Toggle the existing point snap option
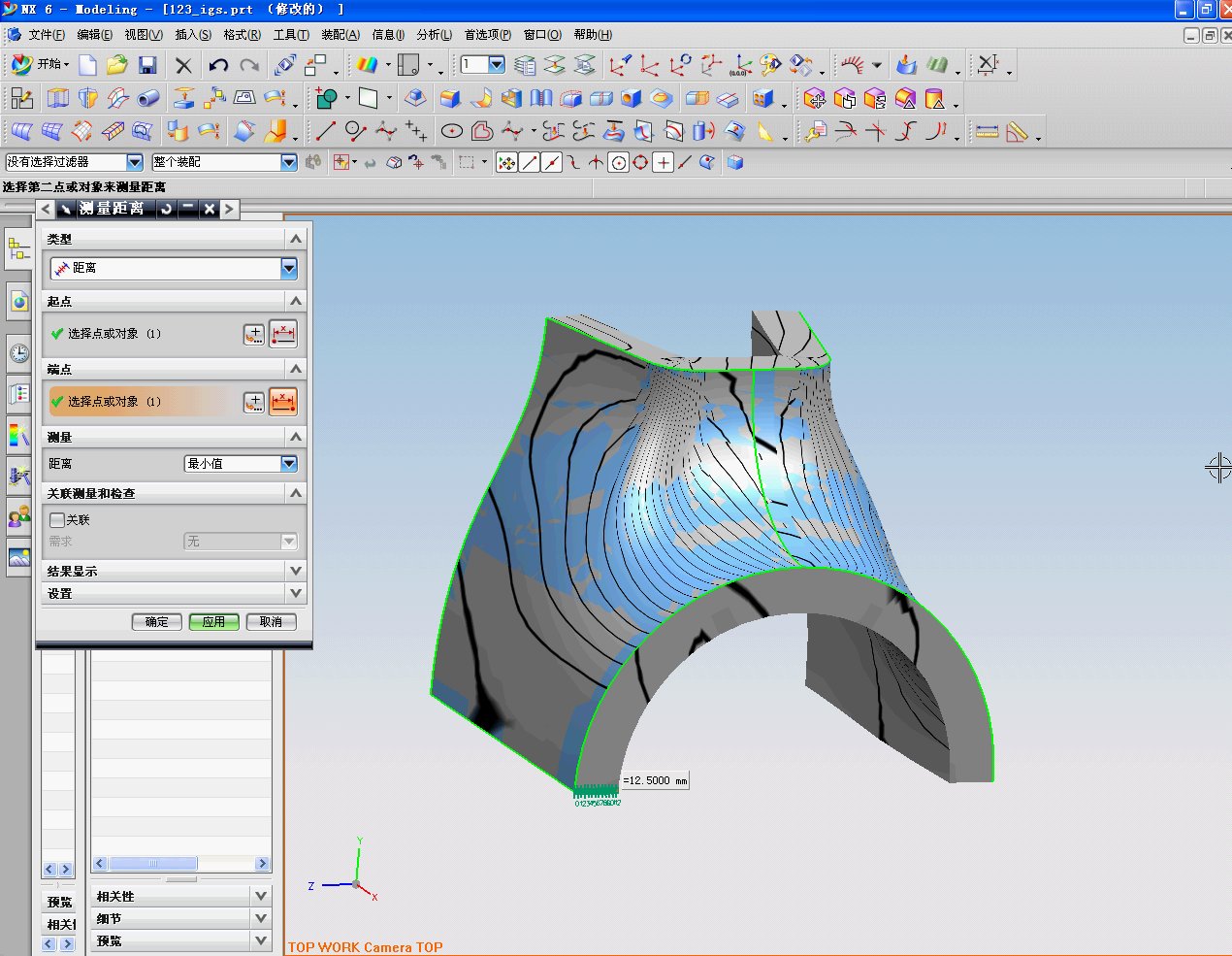Screen dimensions: 1232x956 (664, 162)
